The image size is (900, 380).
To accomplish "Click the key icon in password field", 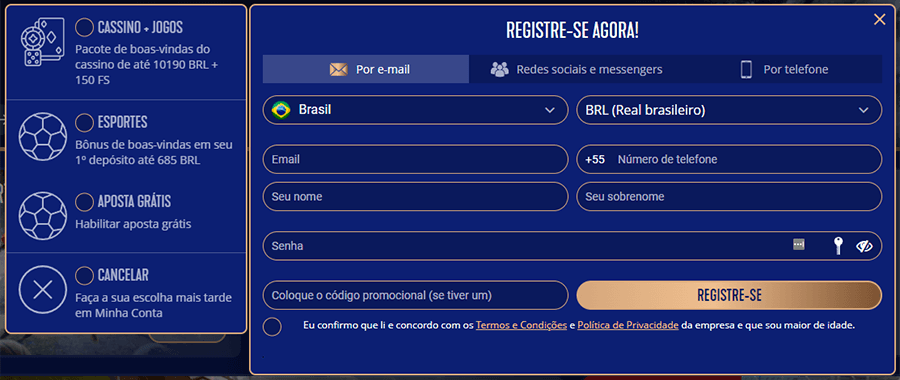I will pos(839,246).
